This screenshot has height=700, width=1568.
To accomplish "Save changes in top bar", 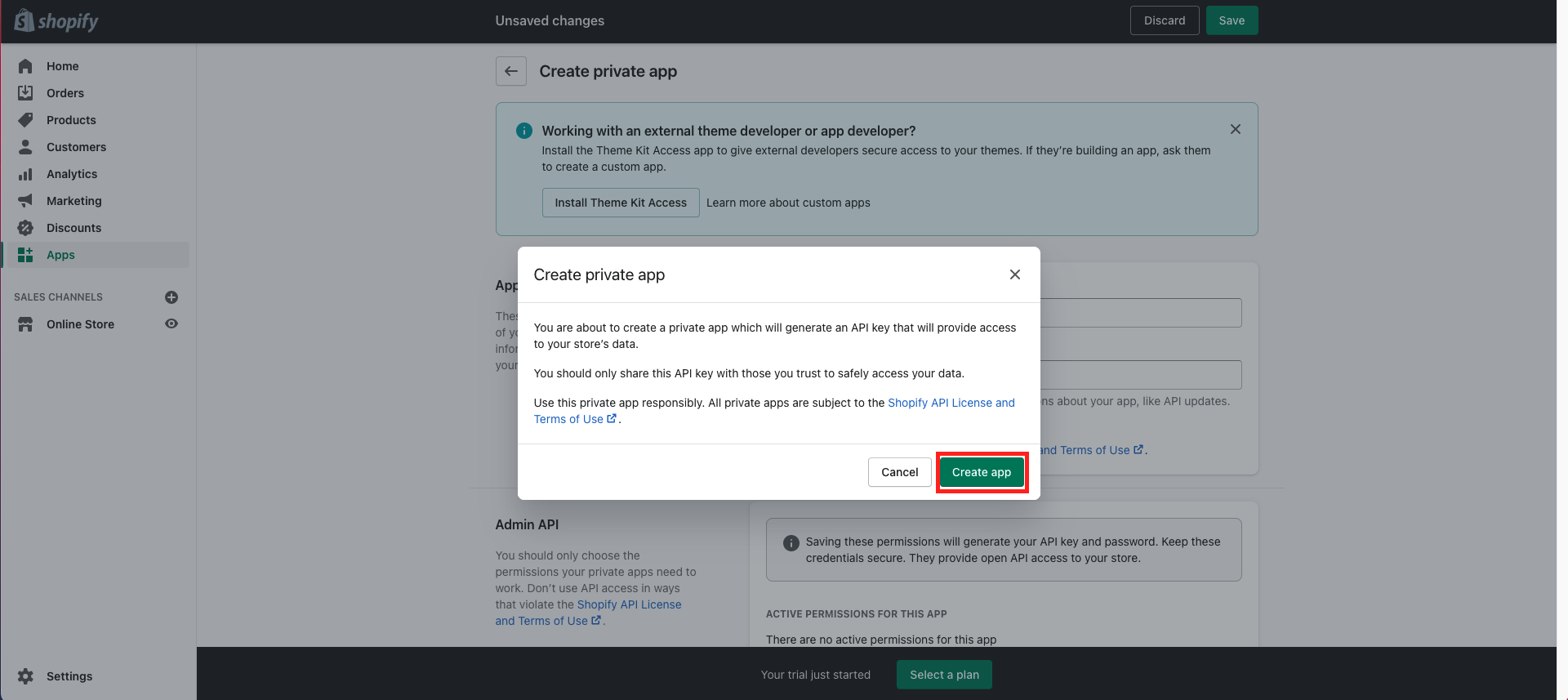I will pyautogui.click(x=1232, y=20).
